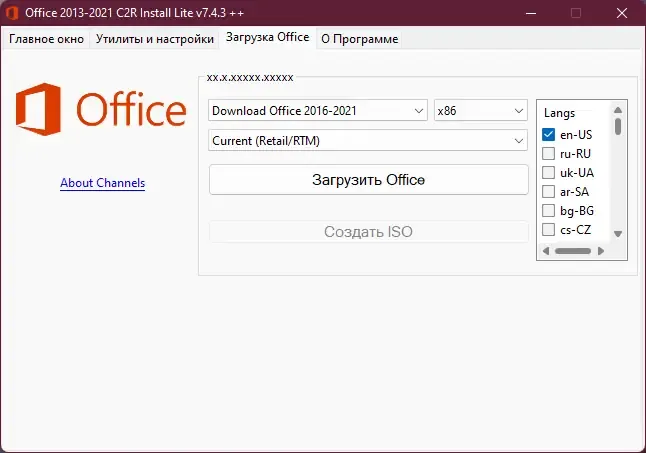
Task: Click the Загрузить Office button
Action: coord(369,180)
